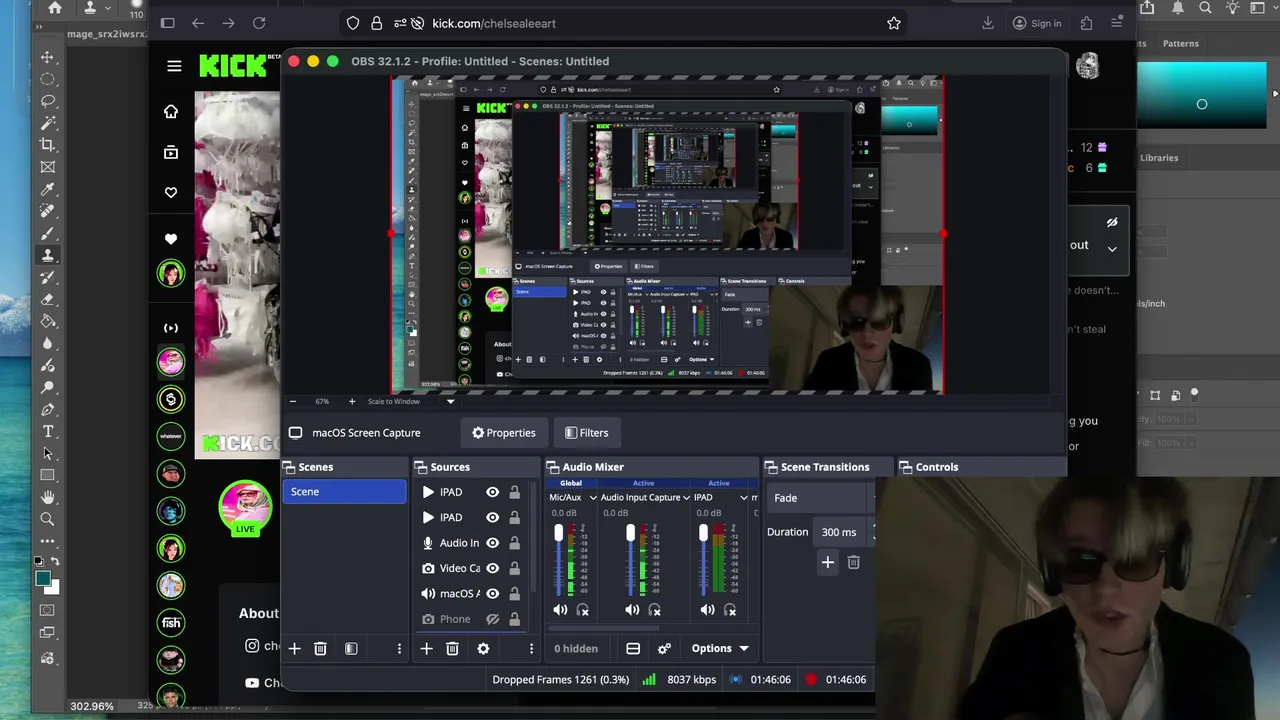Select the Lasso tool

coord(47,101)
